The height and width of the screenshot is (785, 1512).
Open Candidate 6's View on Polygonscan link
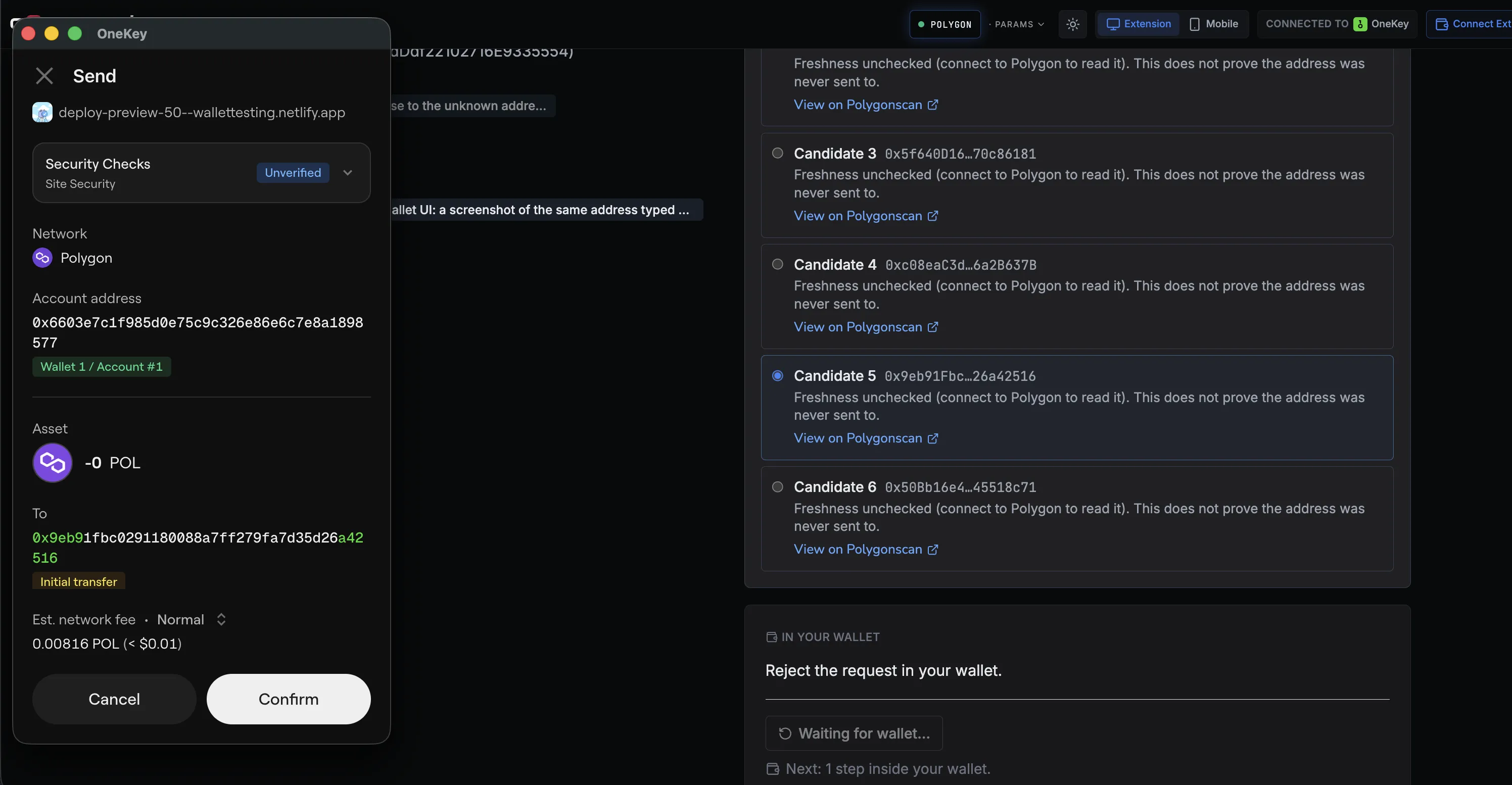(866, 549)
